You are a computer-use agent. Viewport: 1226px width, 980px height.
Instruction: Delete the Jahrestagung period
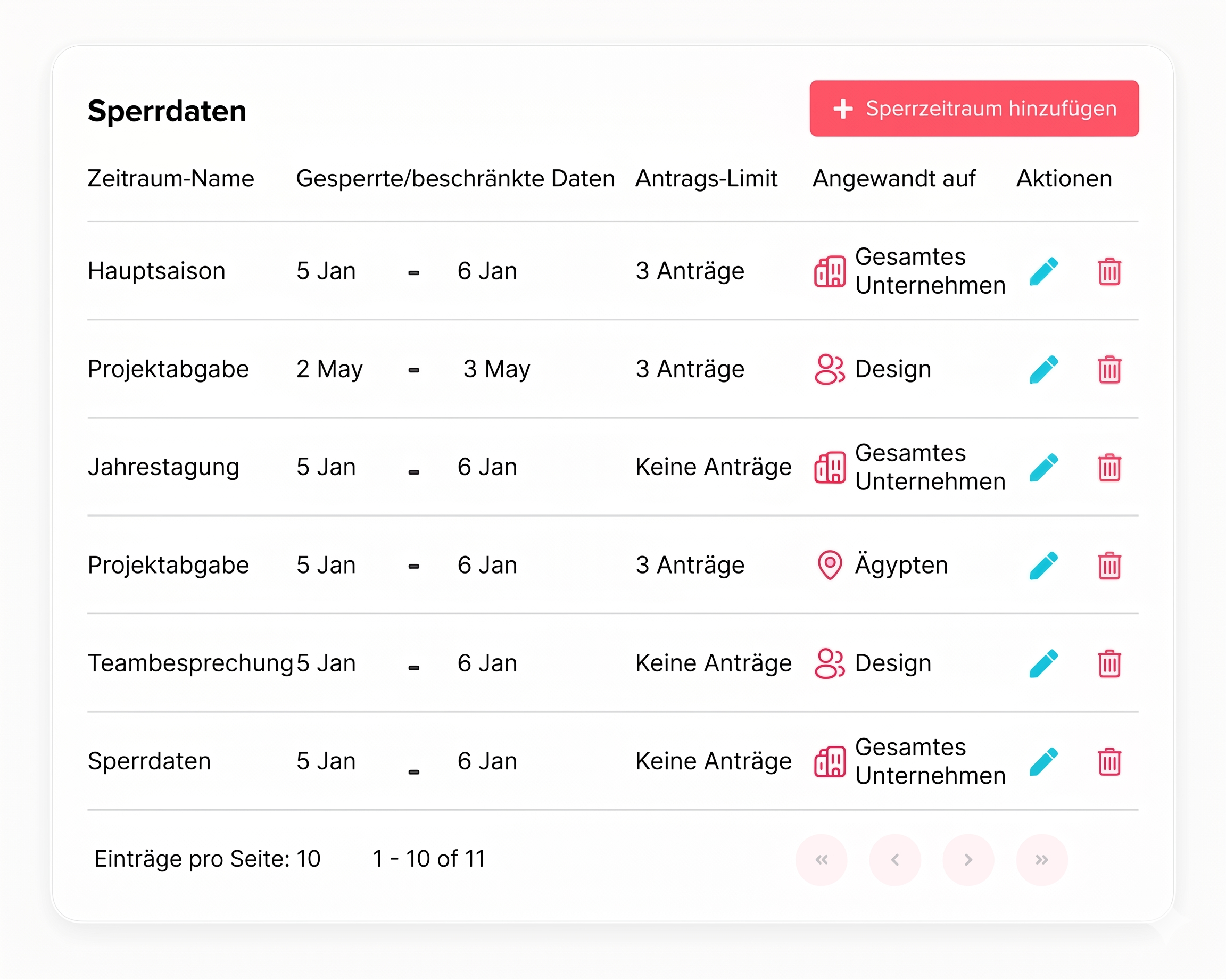coord(1109,467)
